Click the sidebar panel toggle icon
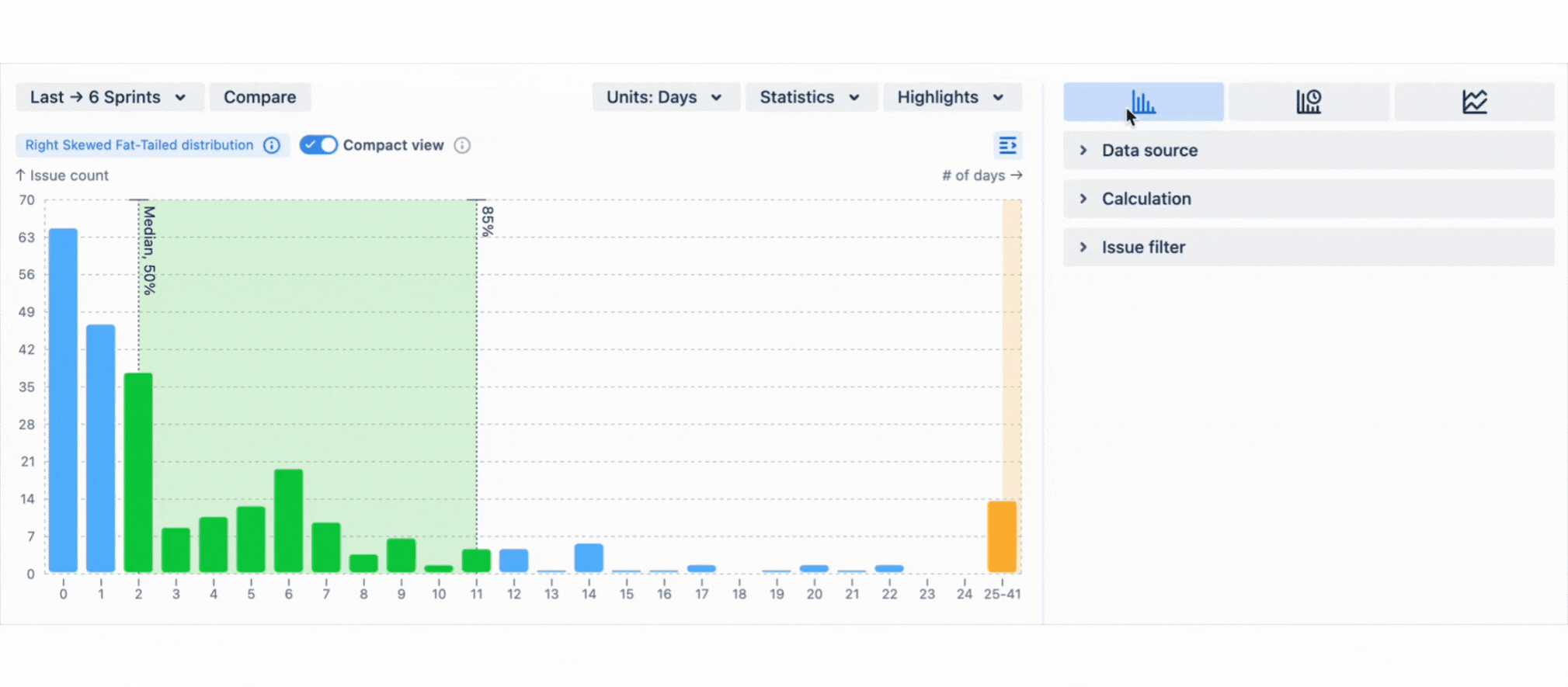The height and width of the screenshot is (687, 1568). pos(1007,145)
